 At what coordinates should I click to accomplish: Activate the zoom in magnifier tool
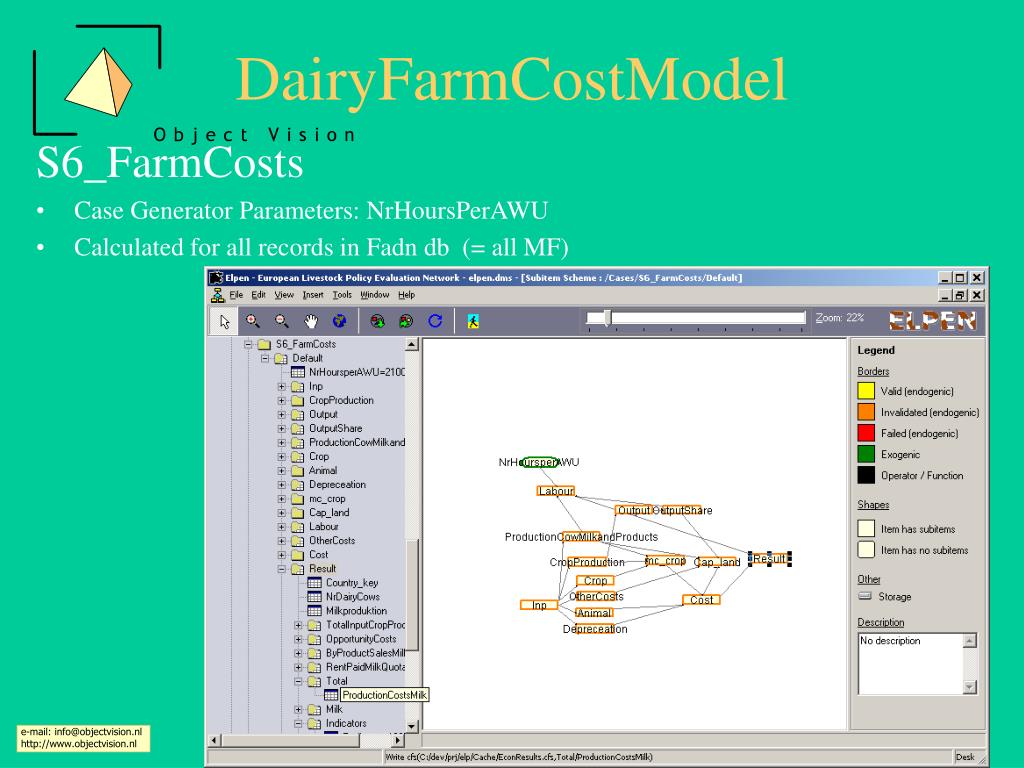253,321
